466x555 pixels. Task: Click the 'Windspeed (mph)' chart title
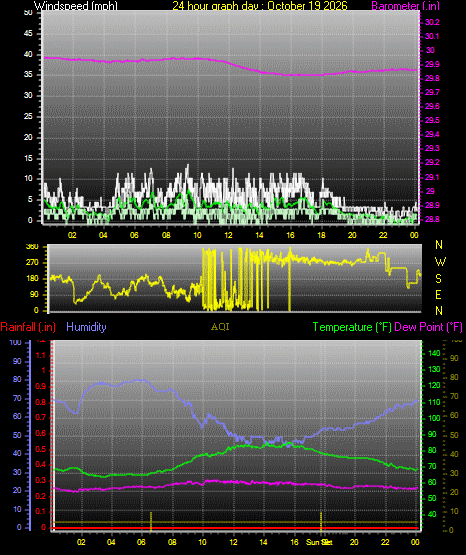[x=76, y=6]
